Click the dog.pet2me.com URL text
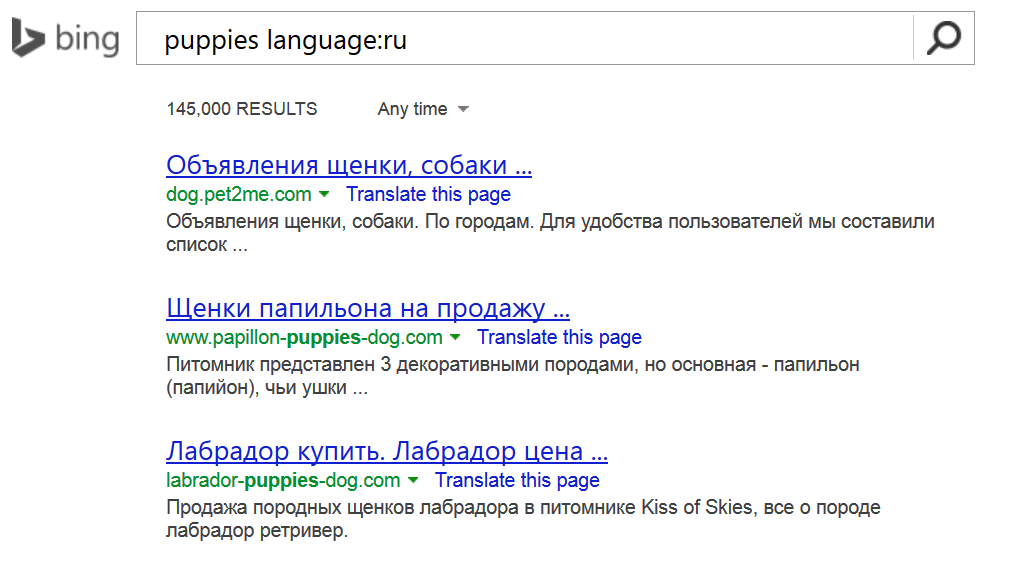1015x575 pixels. point(239,194)
